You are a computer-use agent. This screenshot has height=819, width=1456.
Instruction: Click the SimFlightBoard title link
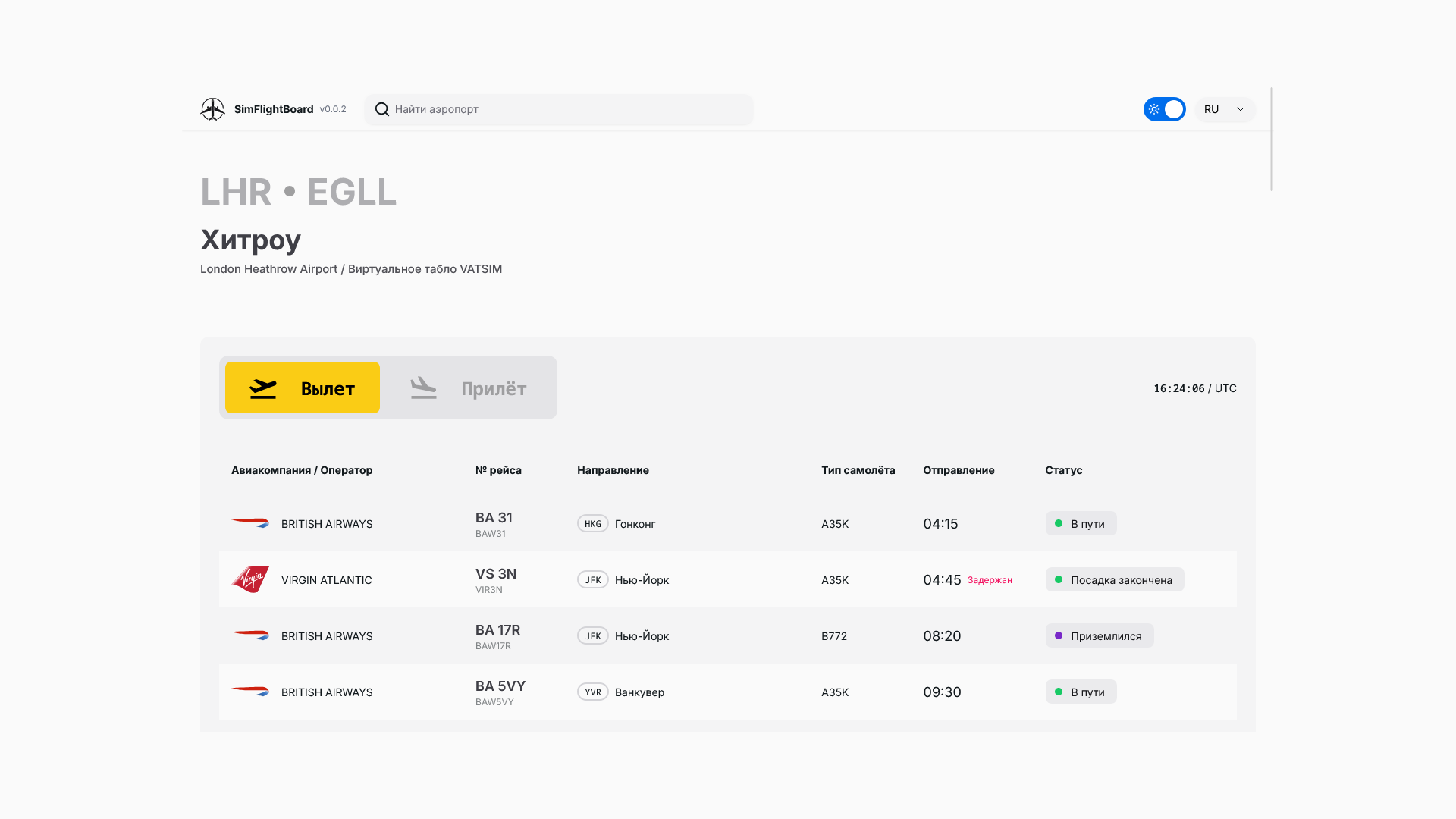(x=274, y=109)
